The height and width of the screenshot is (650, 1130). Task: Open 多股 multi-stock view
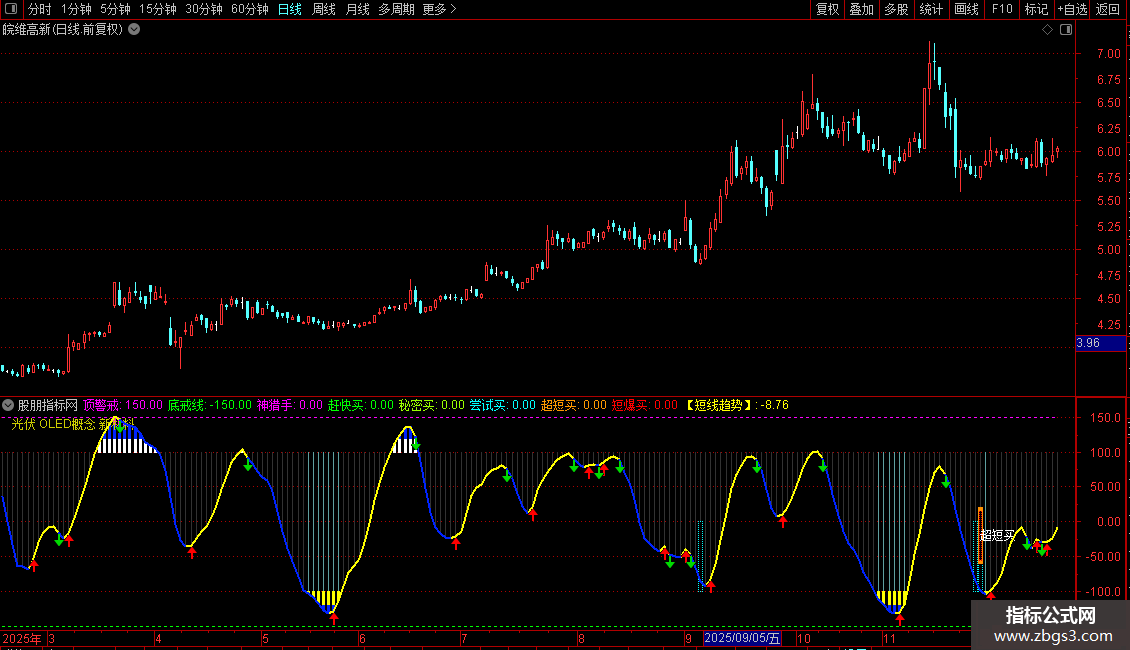(x=896, y=10)
